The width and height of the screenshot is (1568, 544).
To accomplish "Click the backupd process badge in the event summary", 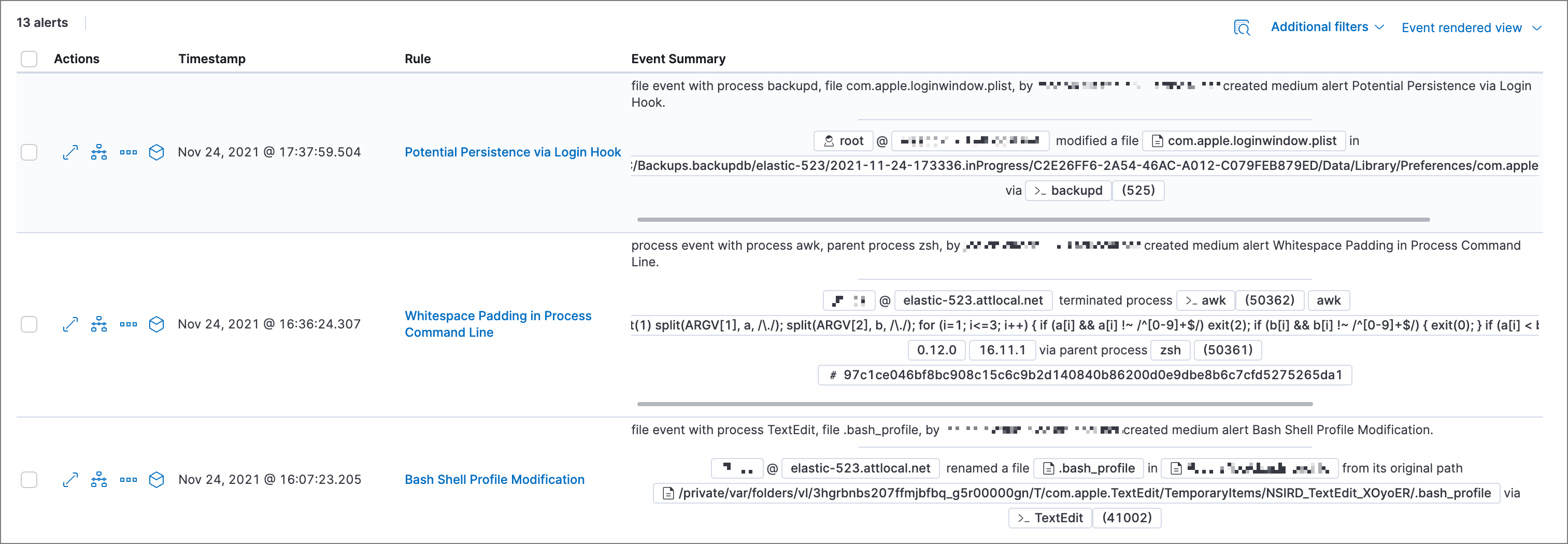I will pyautogui.click(x=1067, y=190).
